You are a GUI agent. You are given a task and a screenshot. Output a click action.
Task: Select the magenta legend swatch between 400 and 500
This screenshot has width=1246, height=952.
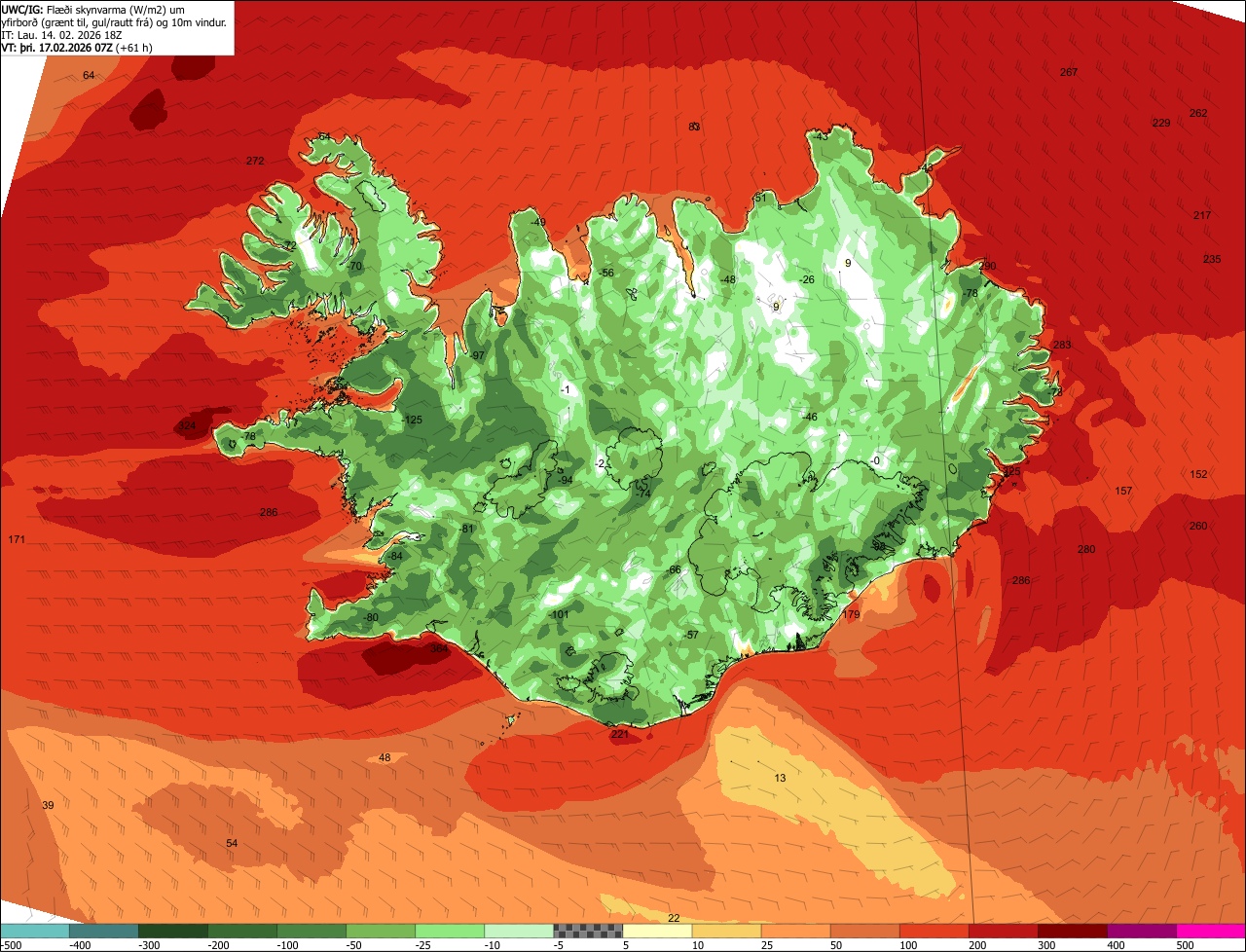click(1142, 931)
